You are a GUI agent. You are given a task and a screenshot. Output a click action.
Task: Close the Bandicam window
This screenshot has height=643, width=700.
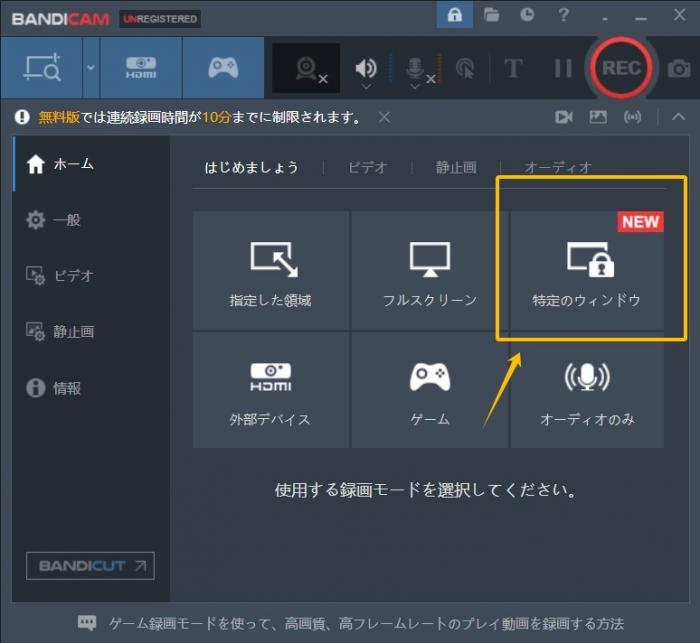(x=679, y=15)
